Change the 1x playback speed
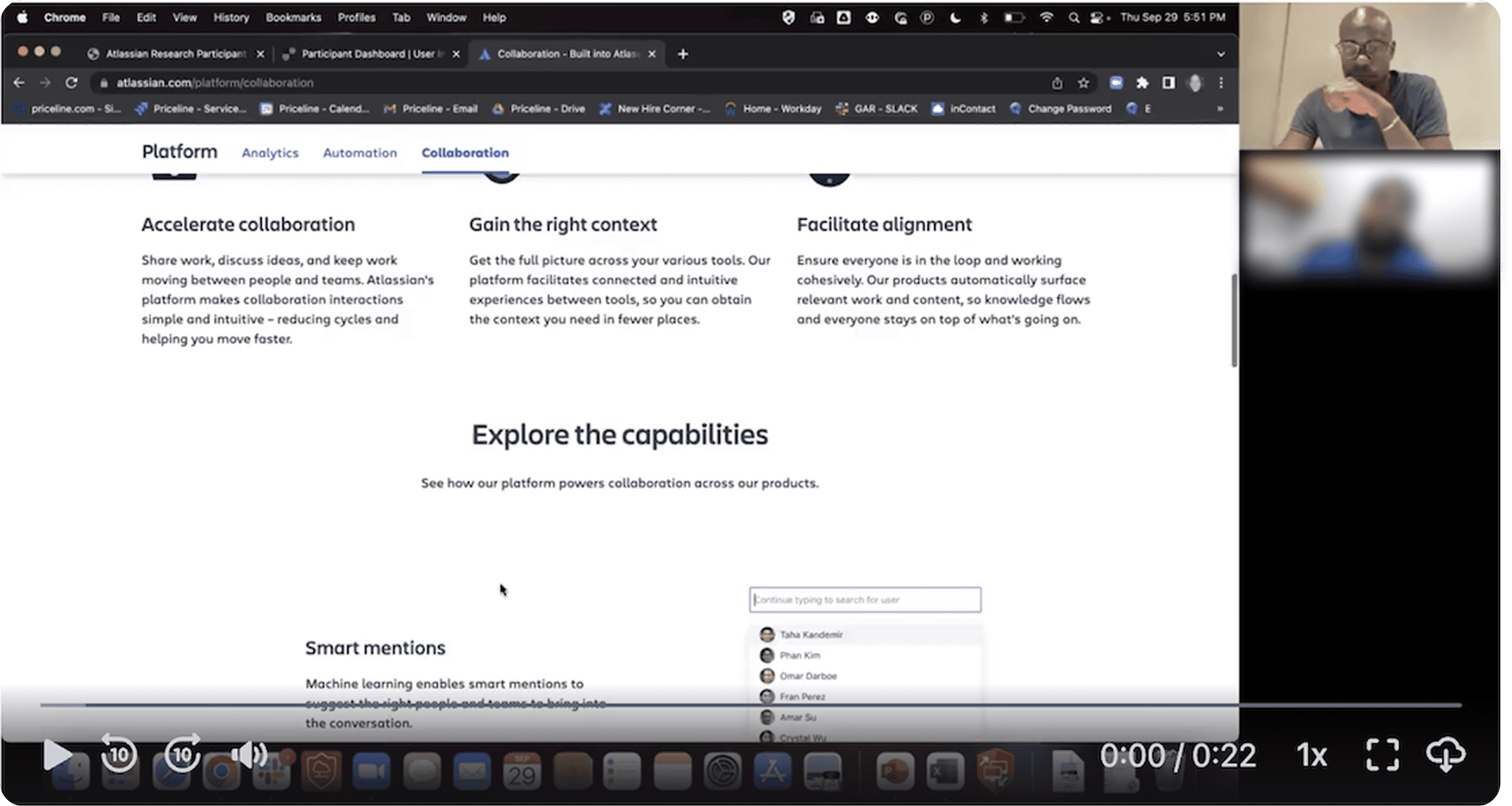This screenshot has height=806, width=1512. (x=1312, y=755)
